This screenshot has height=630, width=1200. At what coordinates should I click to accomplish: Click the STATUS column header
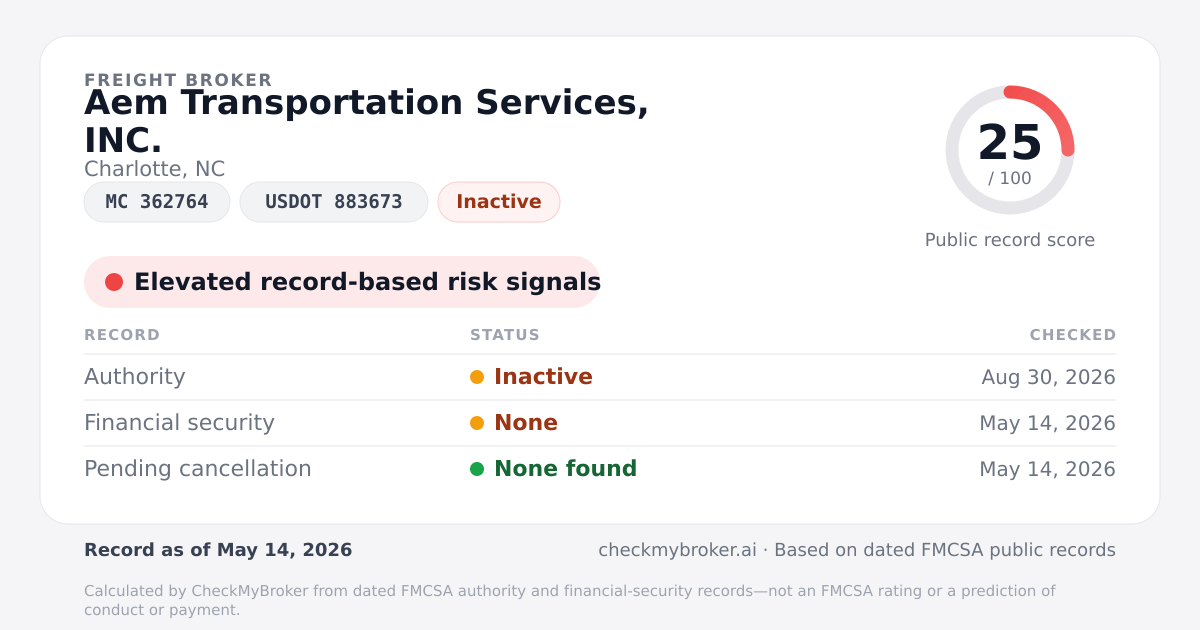point(505,335)
